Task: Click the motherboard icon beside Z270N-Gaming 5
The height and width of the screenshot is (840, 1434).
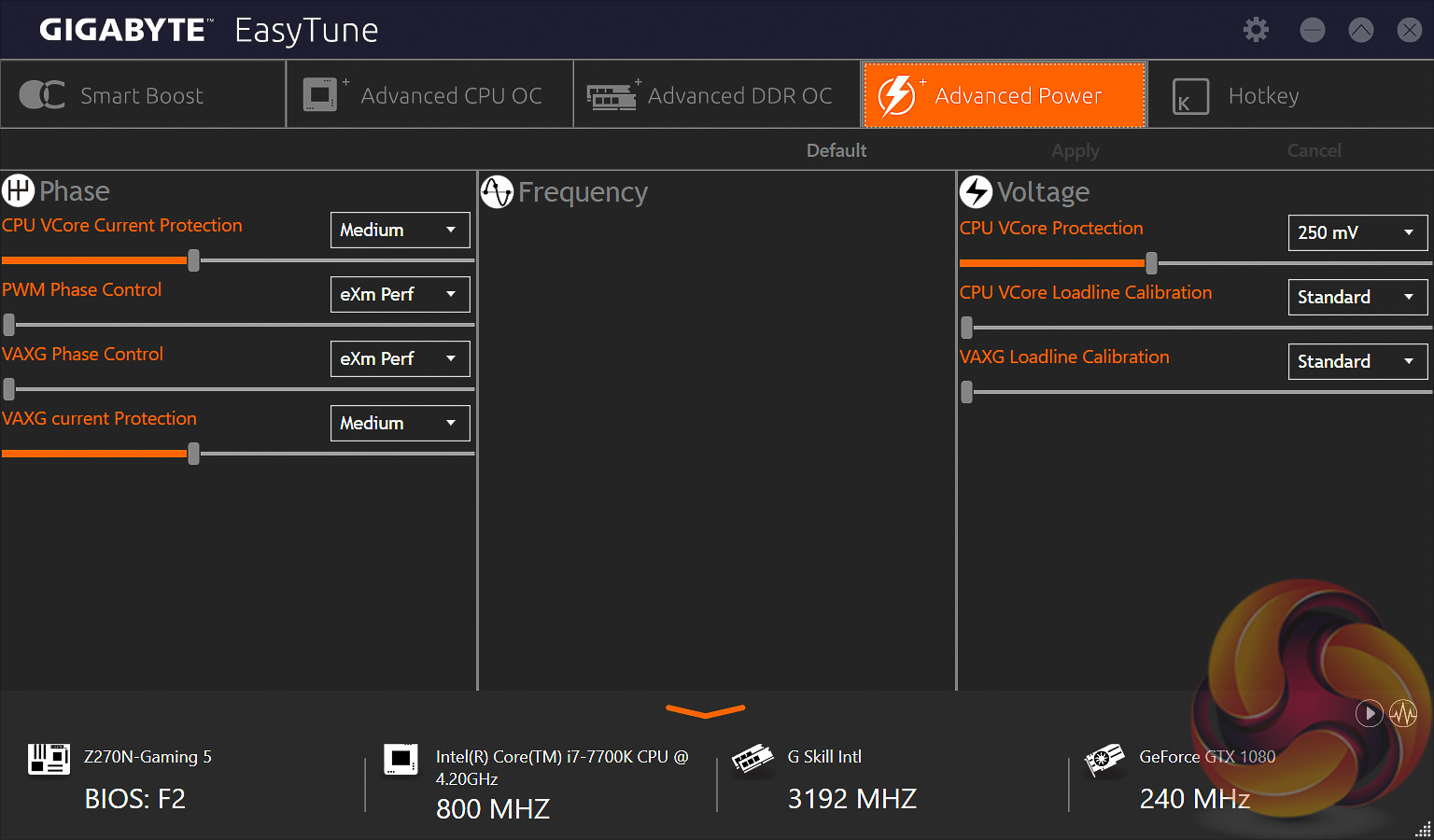Action: point(49,759)
